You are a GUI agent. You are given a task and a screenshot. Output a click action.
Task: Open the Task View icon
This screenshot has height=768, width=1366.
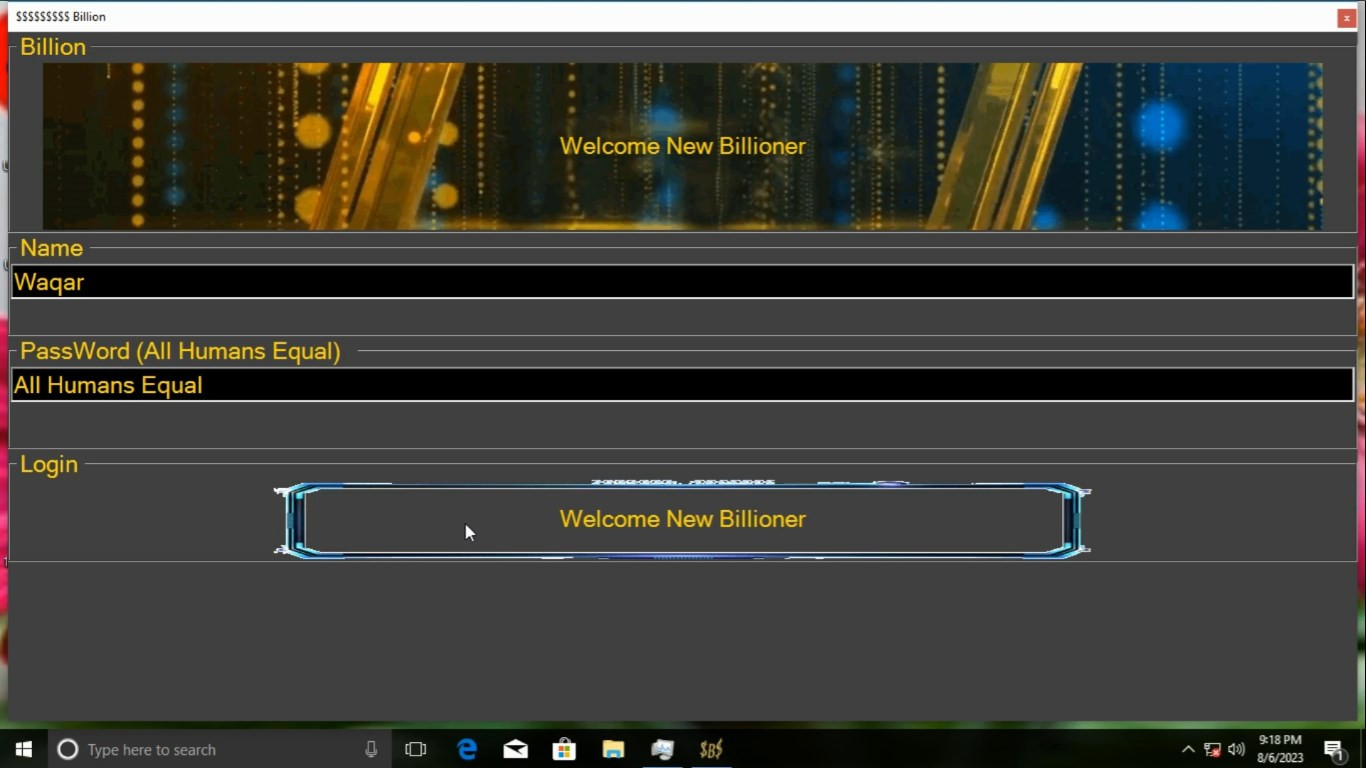[x=416, y=749]
